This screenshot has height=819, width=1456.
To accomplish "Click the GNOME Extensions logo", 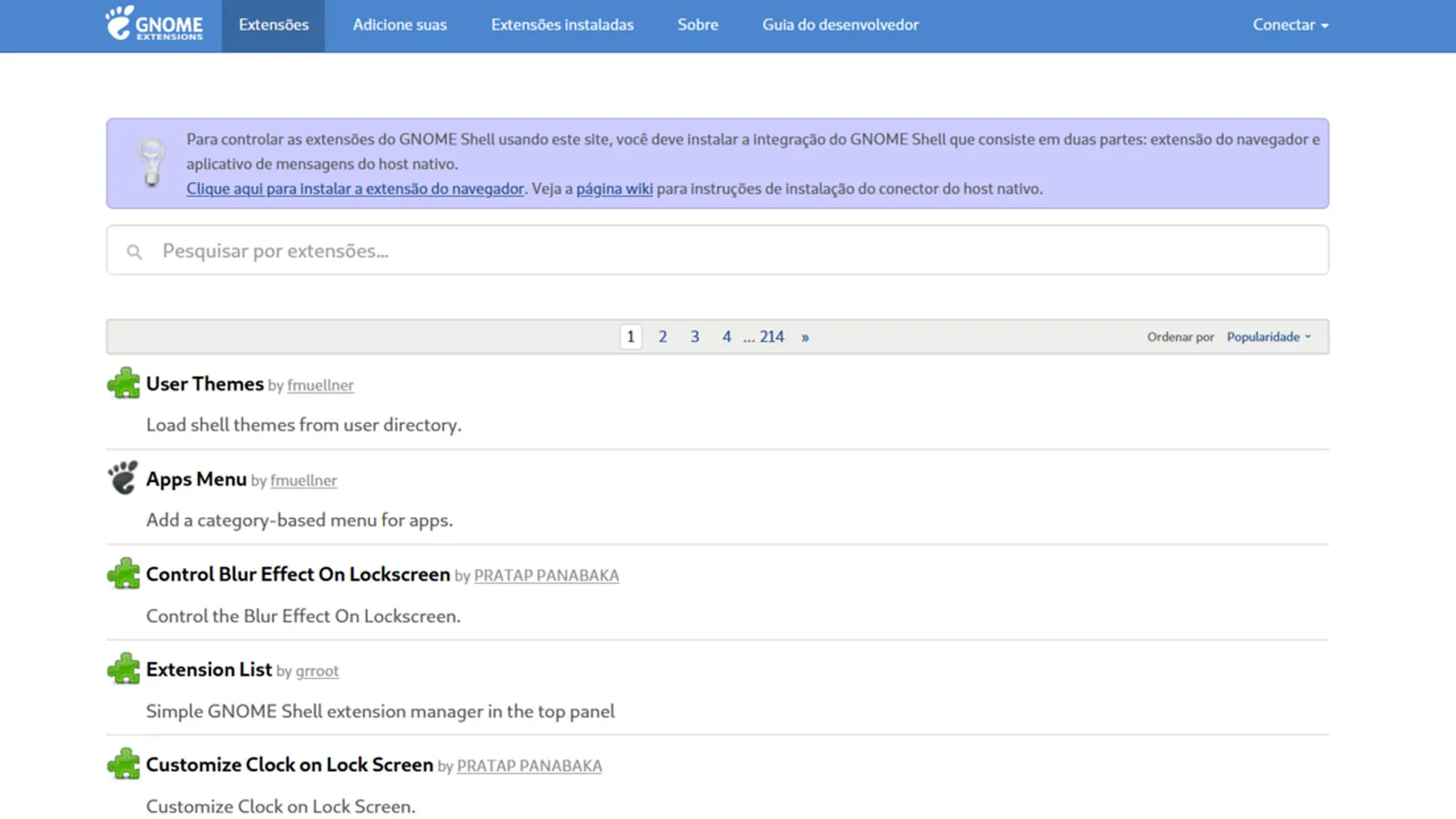I will tap(154, 24).
